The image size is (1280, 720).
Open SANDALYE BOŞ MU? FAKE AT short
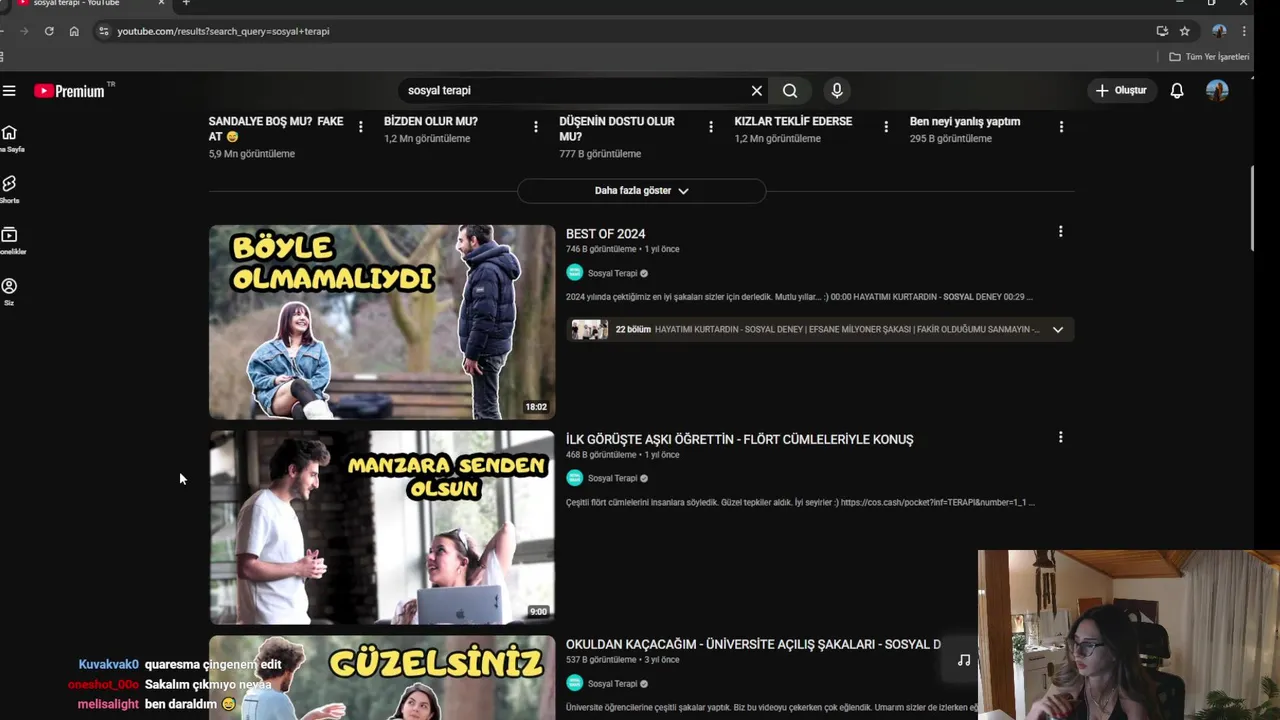click(276, 129)
